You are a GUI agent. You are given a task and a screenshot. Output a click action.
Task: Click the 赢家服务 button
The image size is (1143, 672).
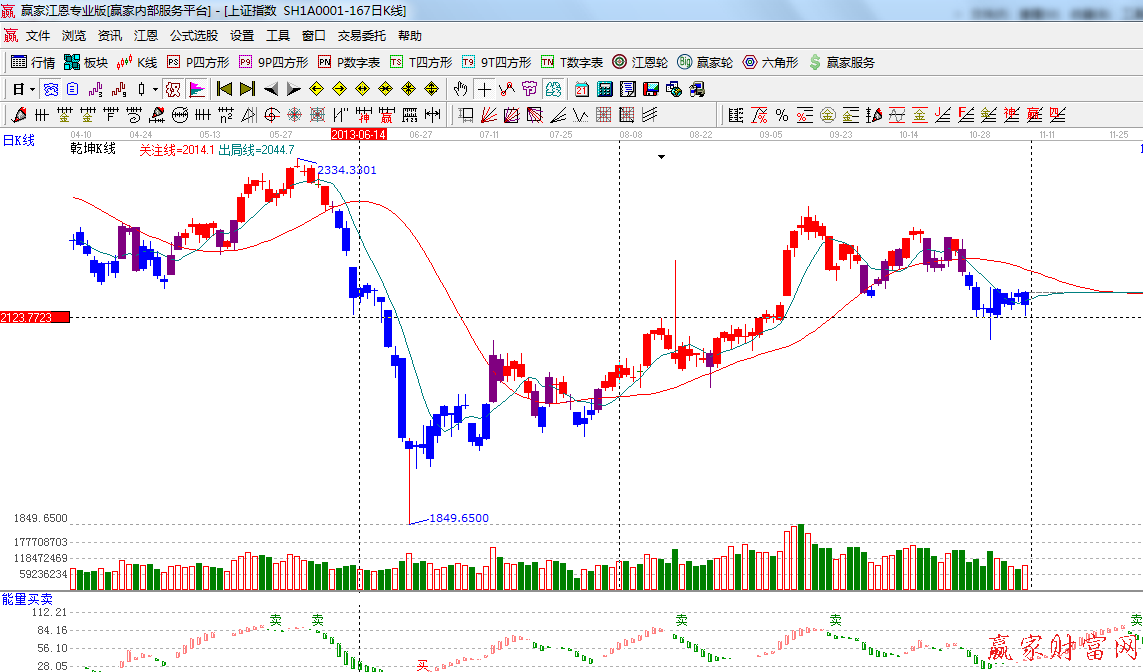click(841, 62)
